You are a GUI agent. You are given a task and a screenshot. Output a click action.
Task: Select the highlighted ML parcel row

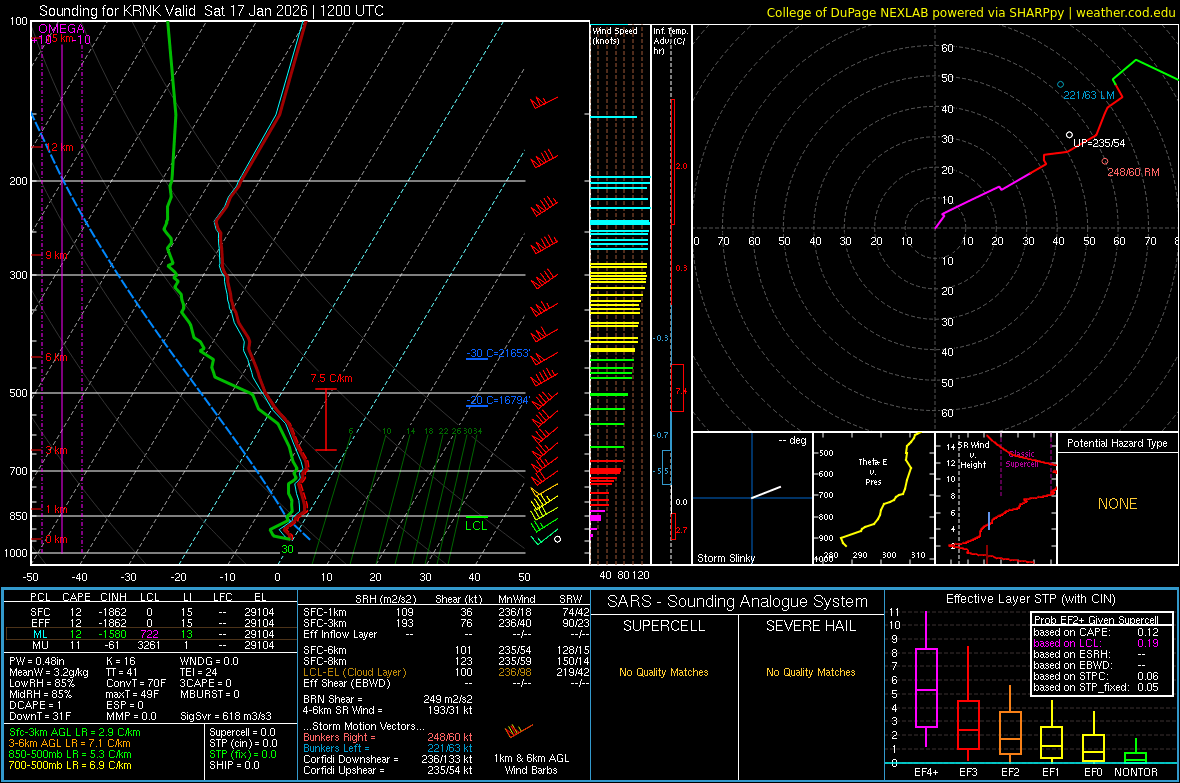tap(151, 635)
